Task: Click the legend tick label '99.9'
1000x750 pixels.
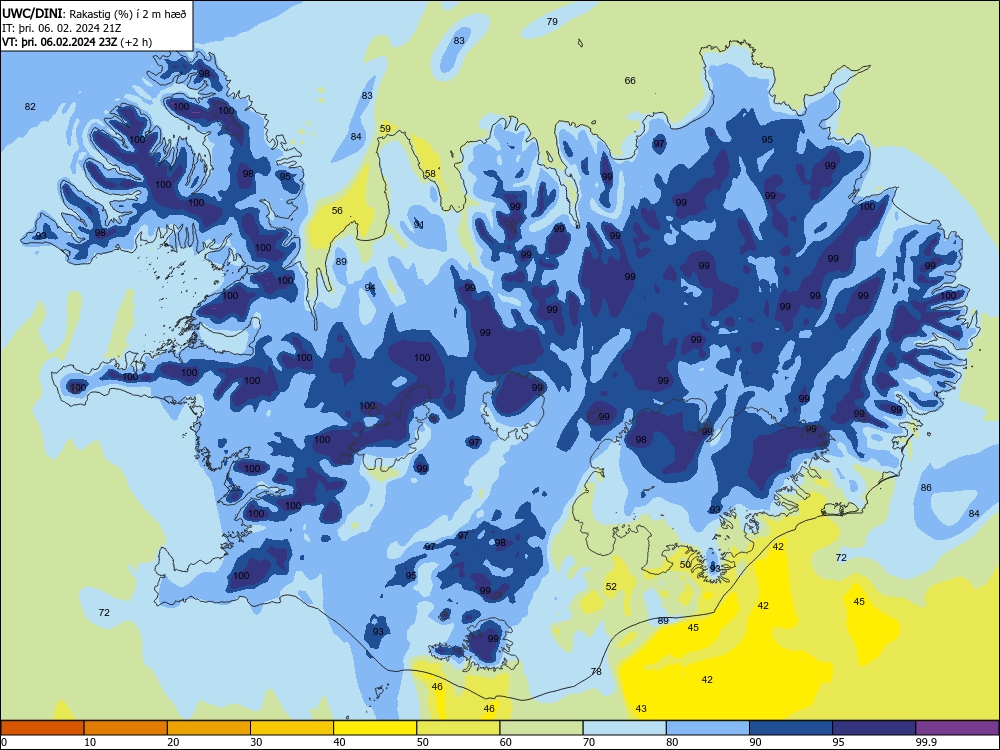Action: [926, 742]
